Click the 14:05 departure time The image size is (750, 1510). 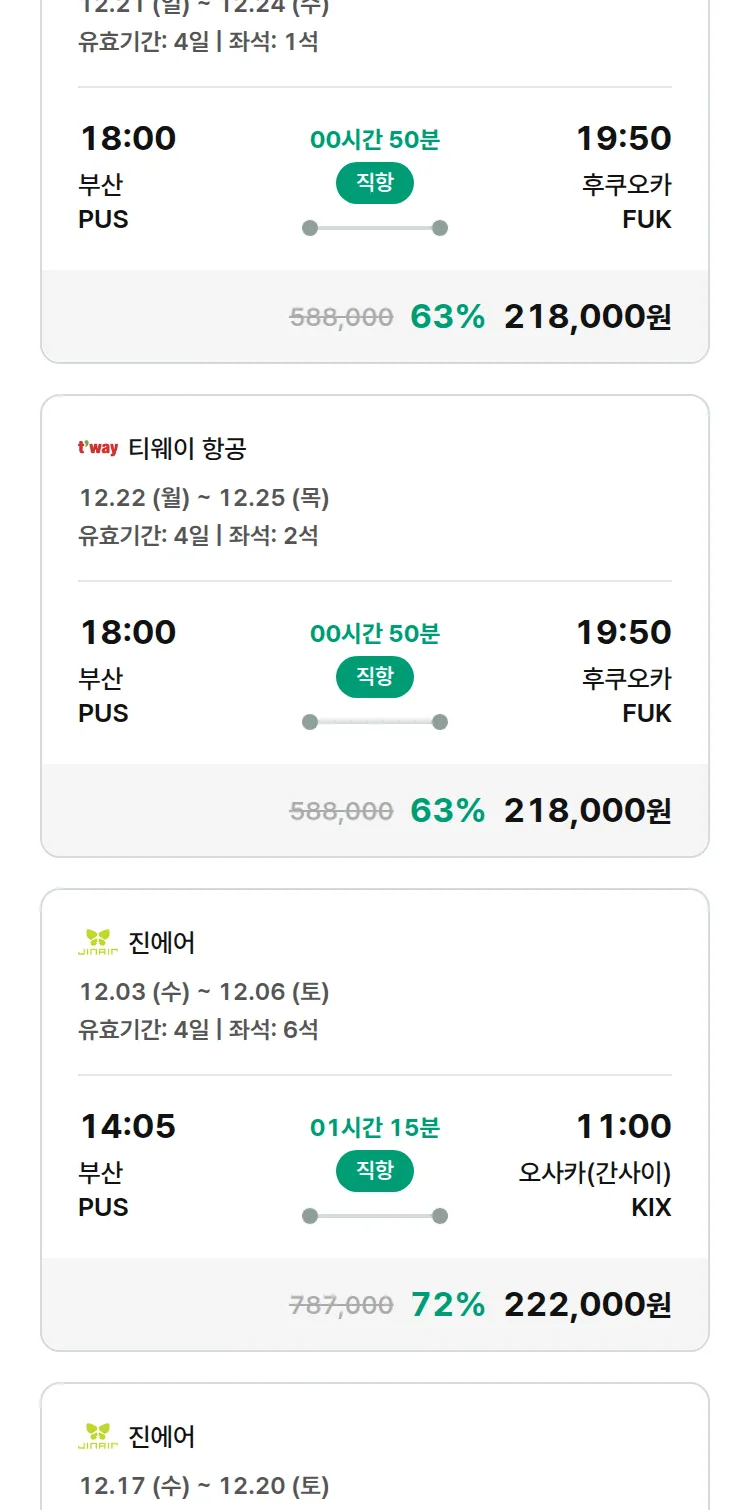pyautogui.click(x=128, y=1126)
